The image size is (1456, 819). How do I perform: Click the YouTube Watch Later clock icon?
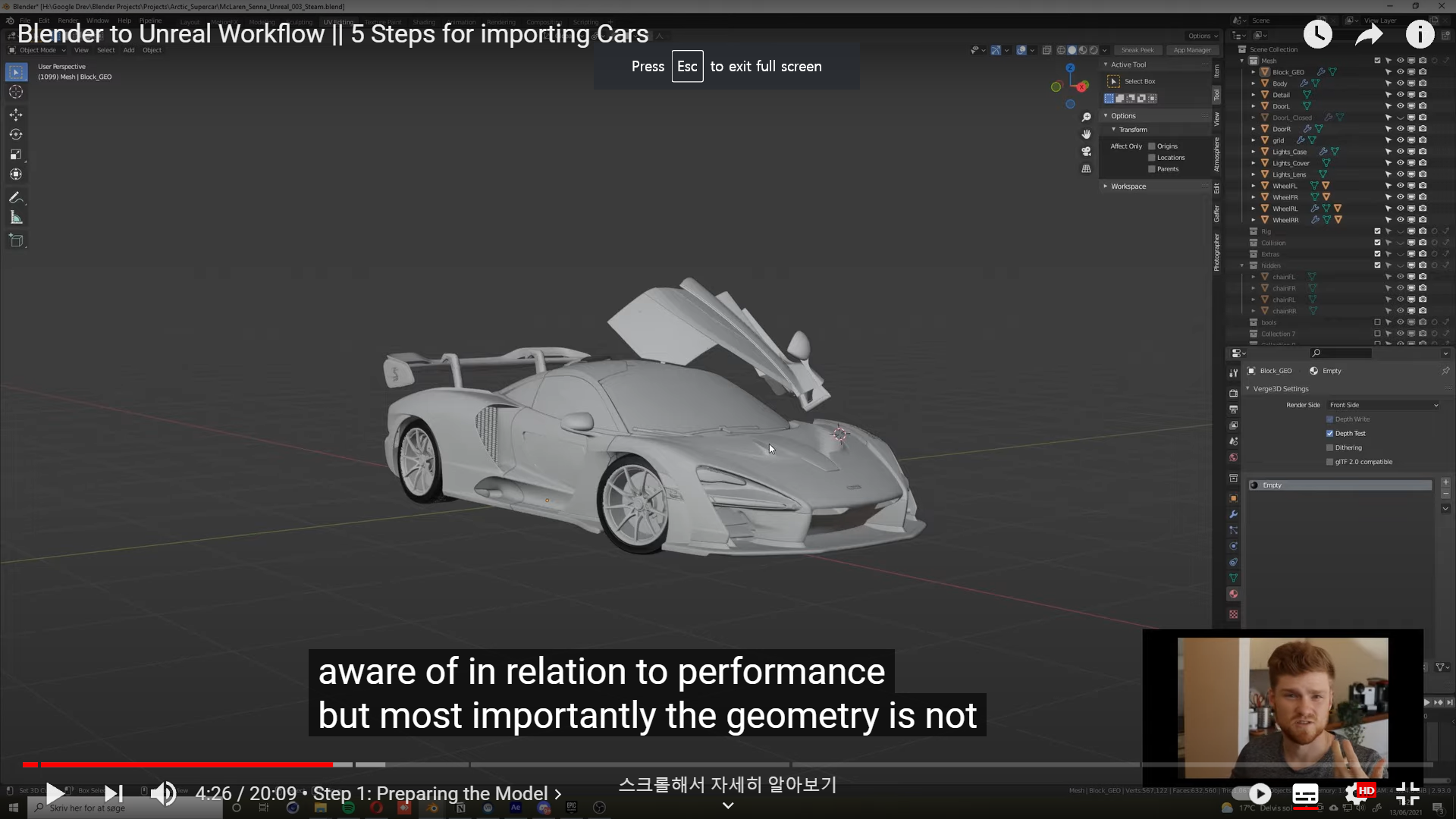click(x=1318, y=34)
